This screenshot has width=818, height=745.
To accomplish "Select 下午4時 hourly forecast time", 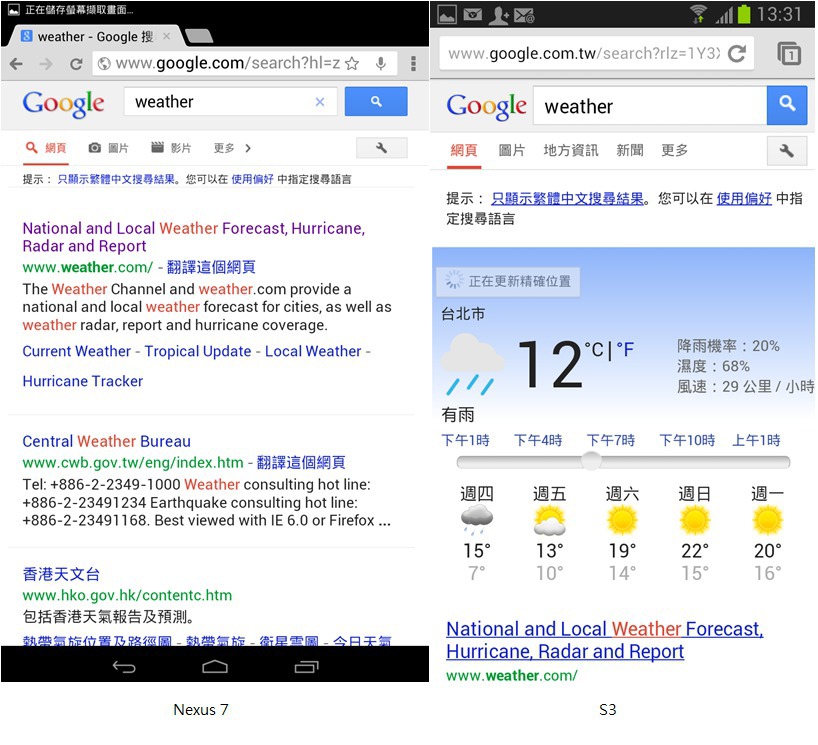I will pyautogui.click(x=538, y=440).
